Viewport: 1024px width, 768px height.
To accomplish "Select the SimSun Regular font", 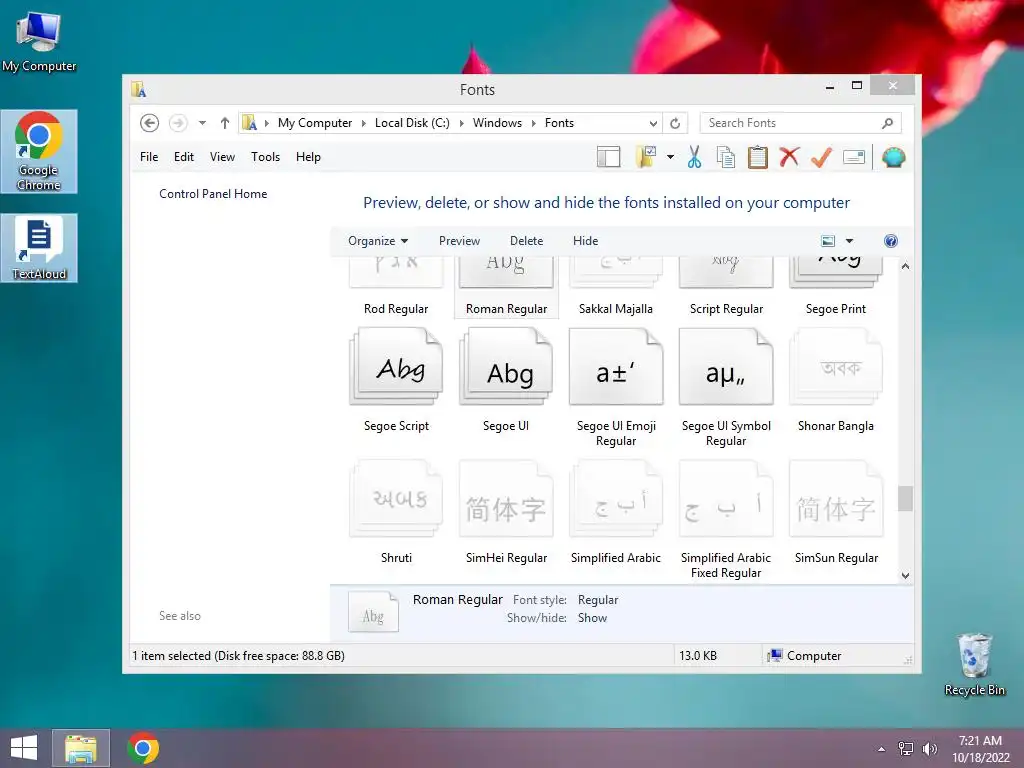I will point(836,513).
